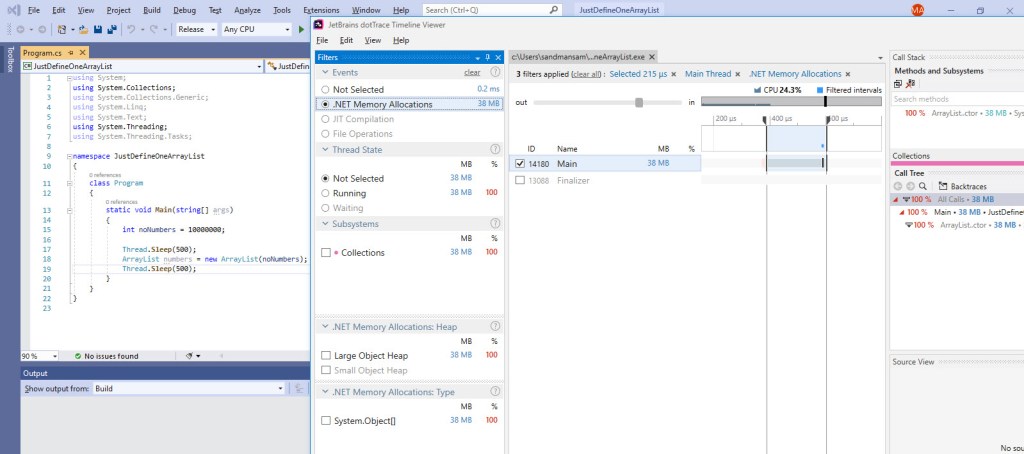Click the search icon in Call Tree
Image resolution: width=1024 pixels, height=454 pixels.
(923, 186)
